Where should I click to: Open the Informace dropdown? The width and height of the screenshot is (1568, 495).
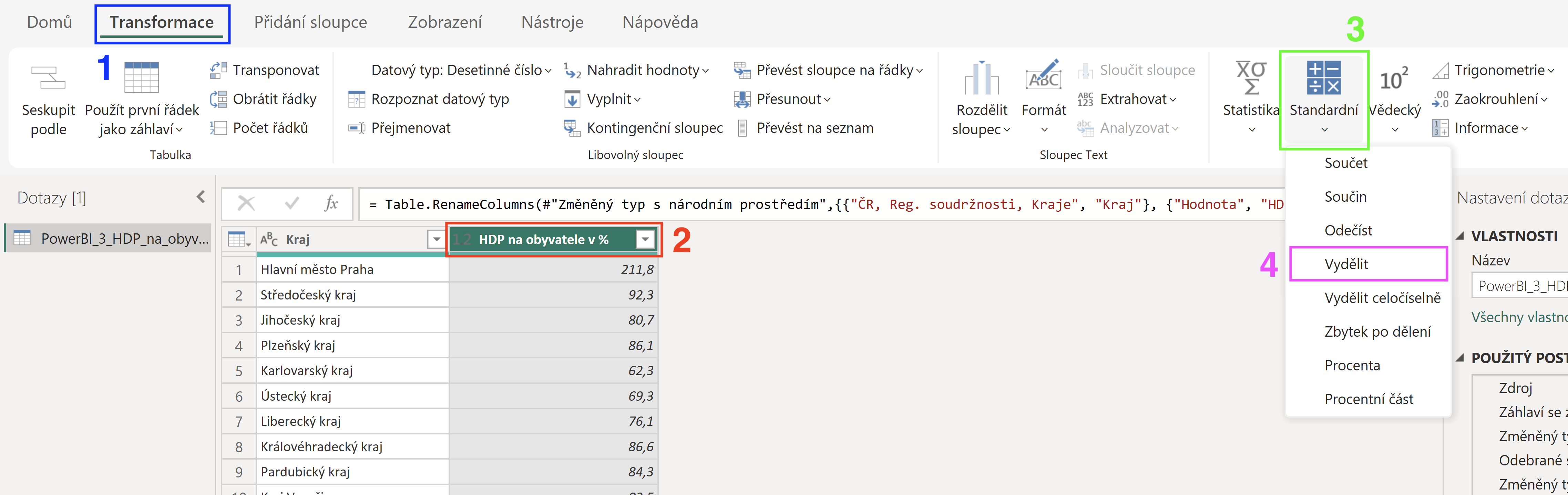pyautogui.click(x=1480, y=128)
